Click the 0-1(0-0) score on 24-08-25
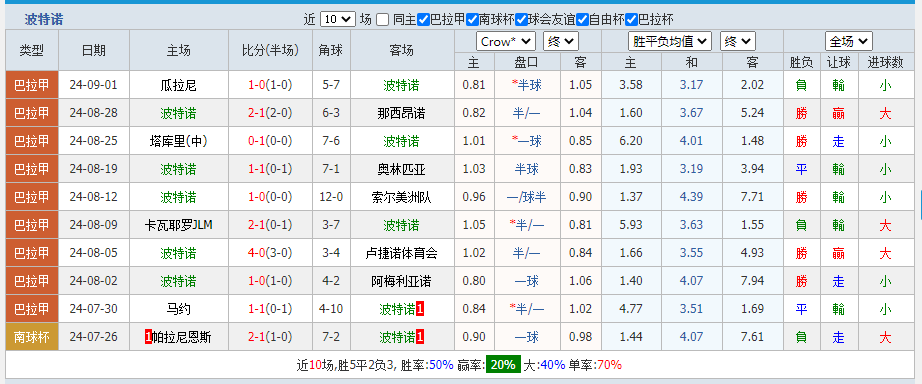Viewport: 922px width, 384px height. coord(270,141)
